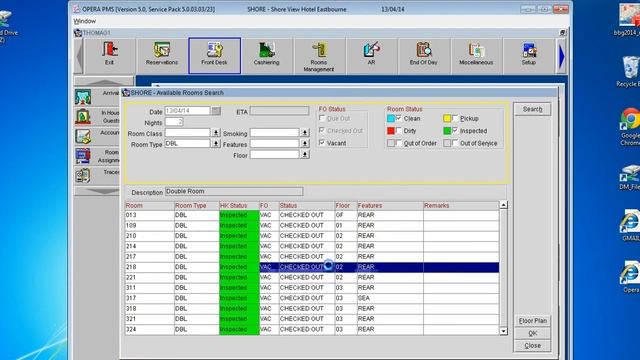Click the room list scrollbar up arrow
Screen dimensions: 640x360
pyautogui.click(x=504, y=205)
